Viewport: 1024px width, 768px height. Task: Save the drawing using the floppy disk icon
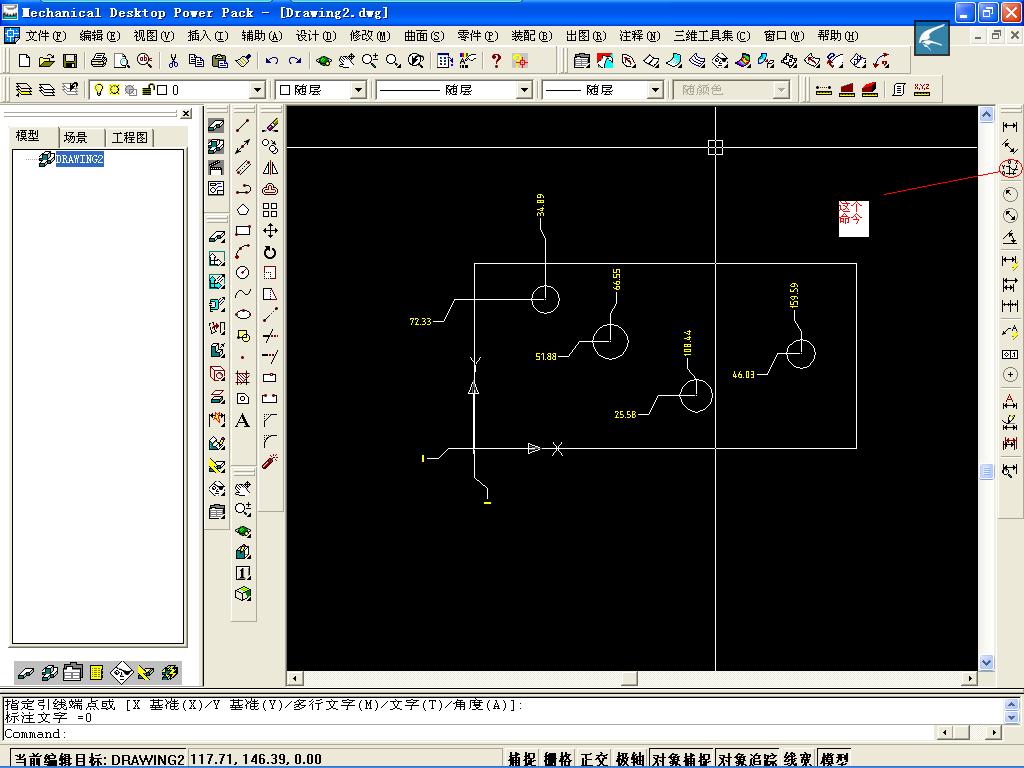(x=70, y=61)
